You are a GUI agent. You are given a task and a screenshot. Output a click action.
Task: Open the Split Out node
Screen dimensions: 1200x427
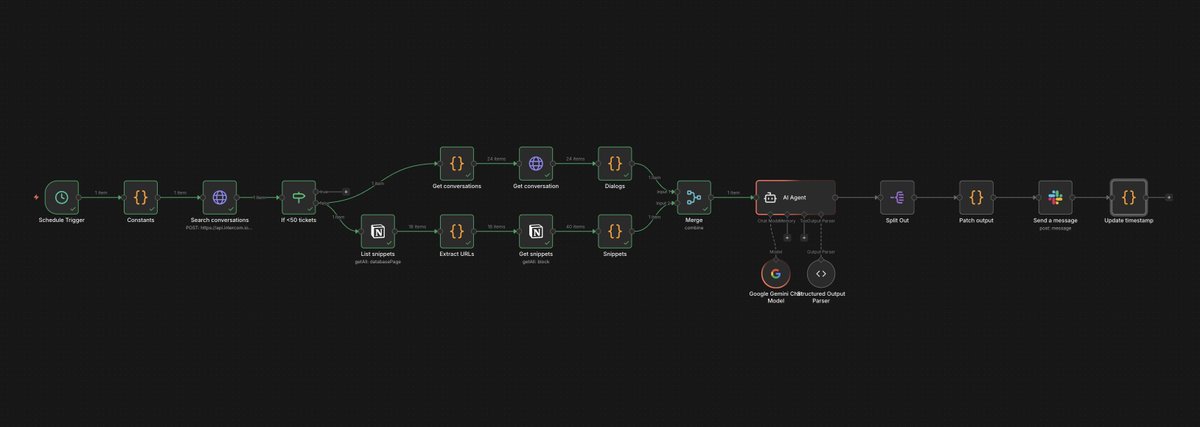897,197
